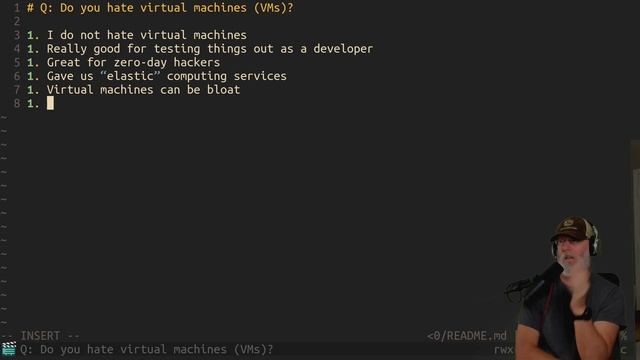Click line number 8 in the gutter
This screenshot has width=640, height=360.
coord(17,104)
